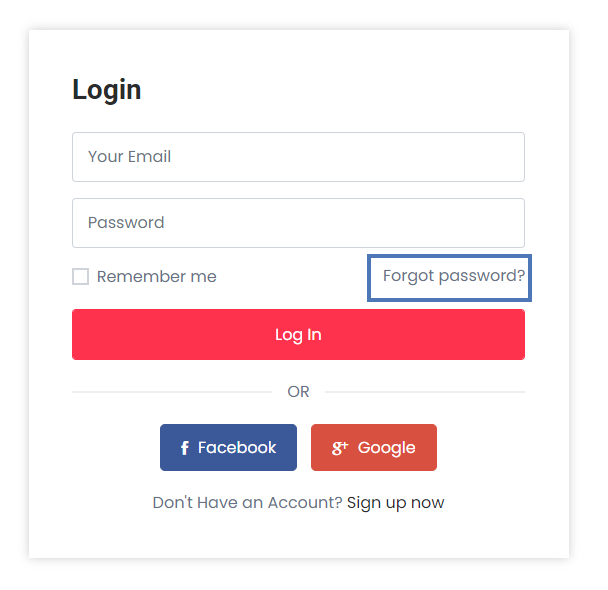Viewport: 608px width, 590px height.
Task: Follow the Sign up now link
Action: [396, 502]
